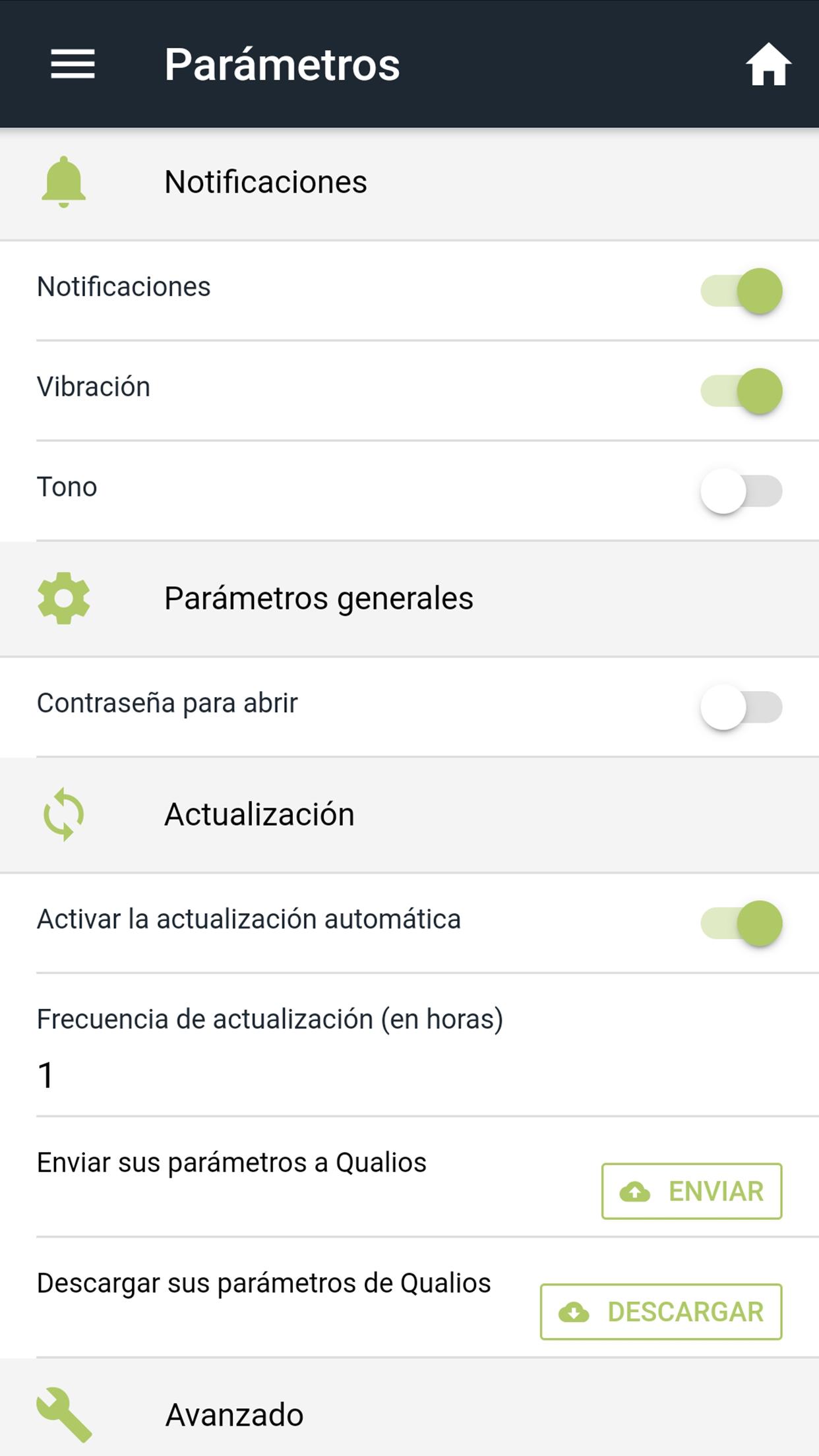Open the hamburger navigation menu
This screenshot has width=819, height=1456.
73,64
